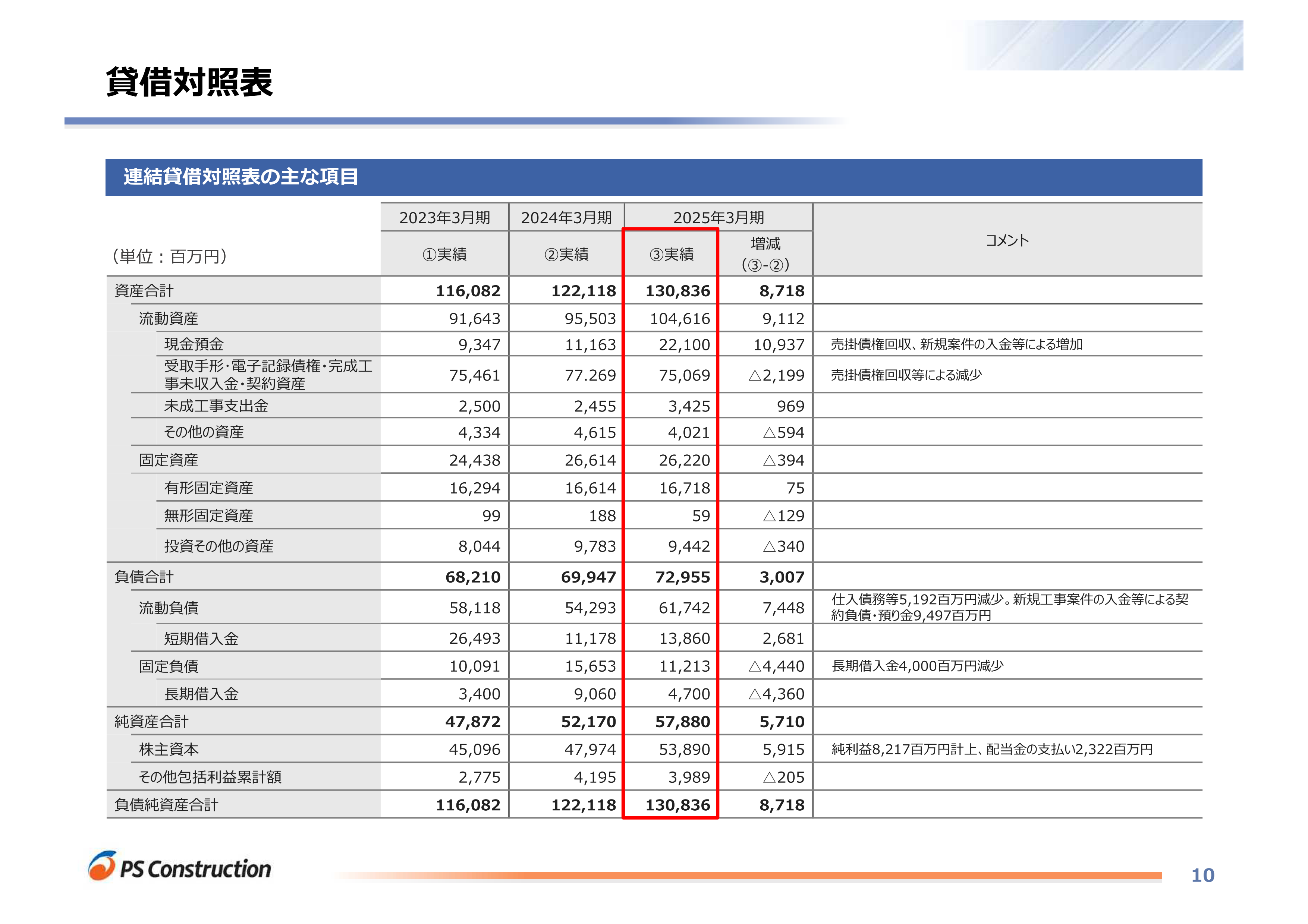
Task: Click the 有形固定資産 row label
Action: (x=208, y=488)
